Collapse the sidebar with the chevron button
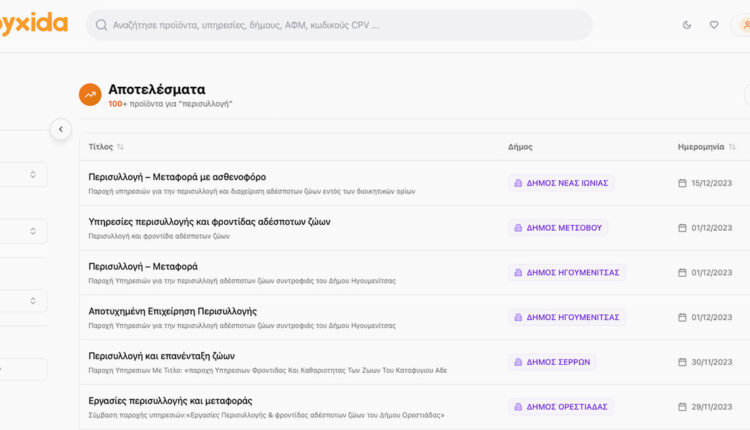Image resolution: width=750 pixels, height=430 pixels. 61,129
